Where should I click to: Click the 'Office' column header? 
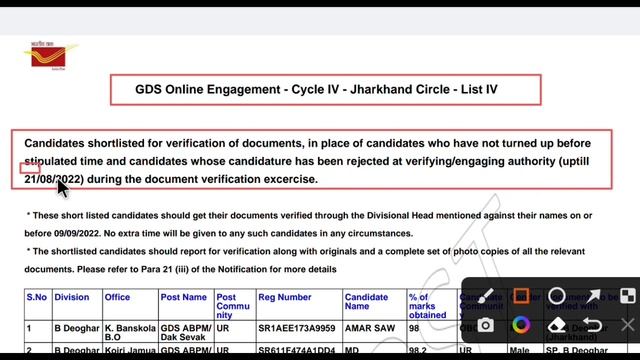click(x=117, y=297)
